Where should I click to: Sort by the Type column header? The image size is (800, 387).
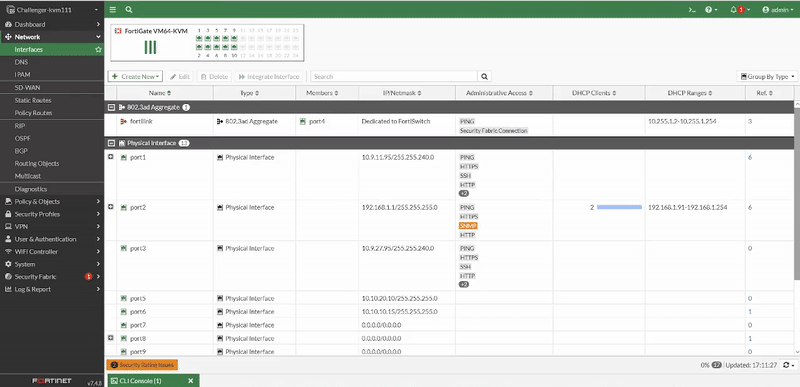[x=249, y=93]
